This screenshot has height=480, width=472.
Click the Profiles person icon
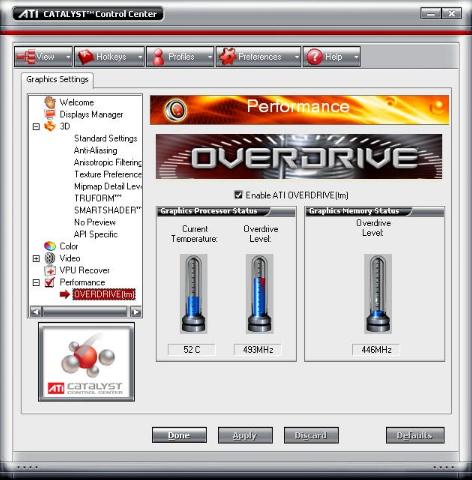tap(158, 57)
